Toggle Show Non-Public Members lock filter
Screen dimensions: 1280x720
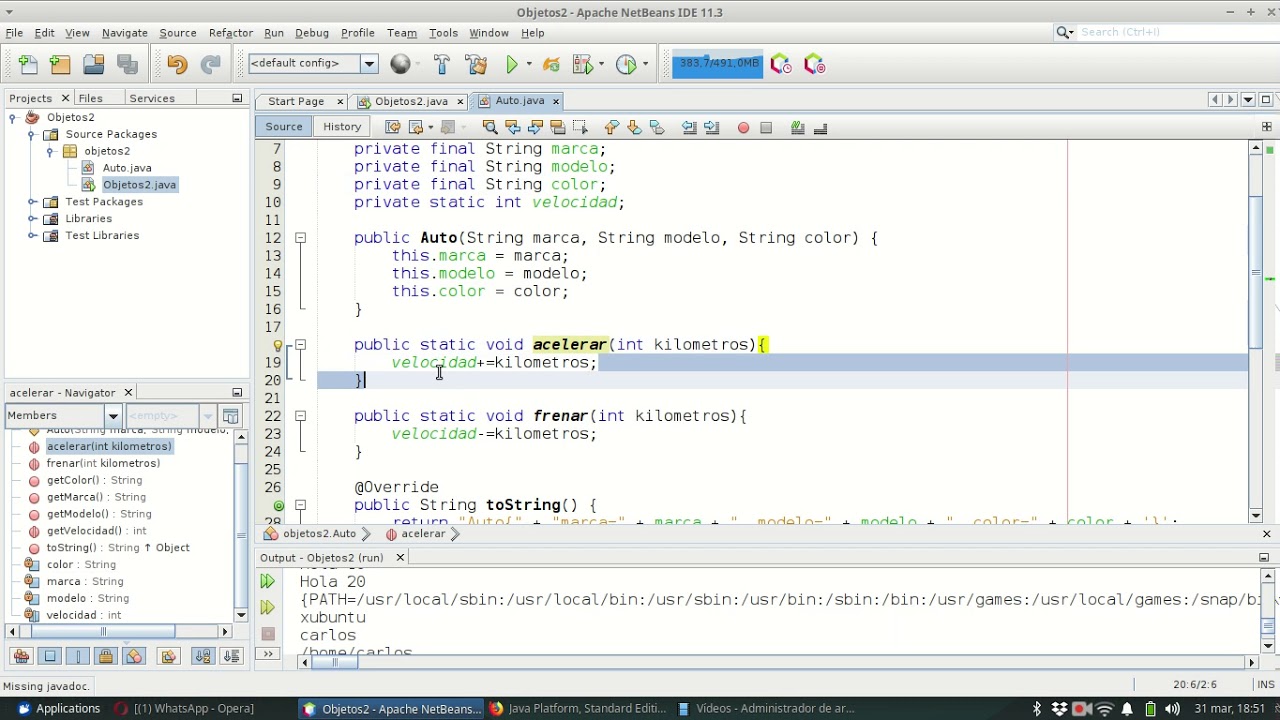coord(106,657)
